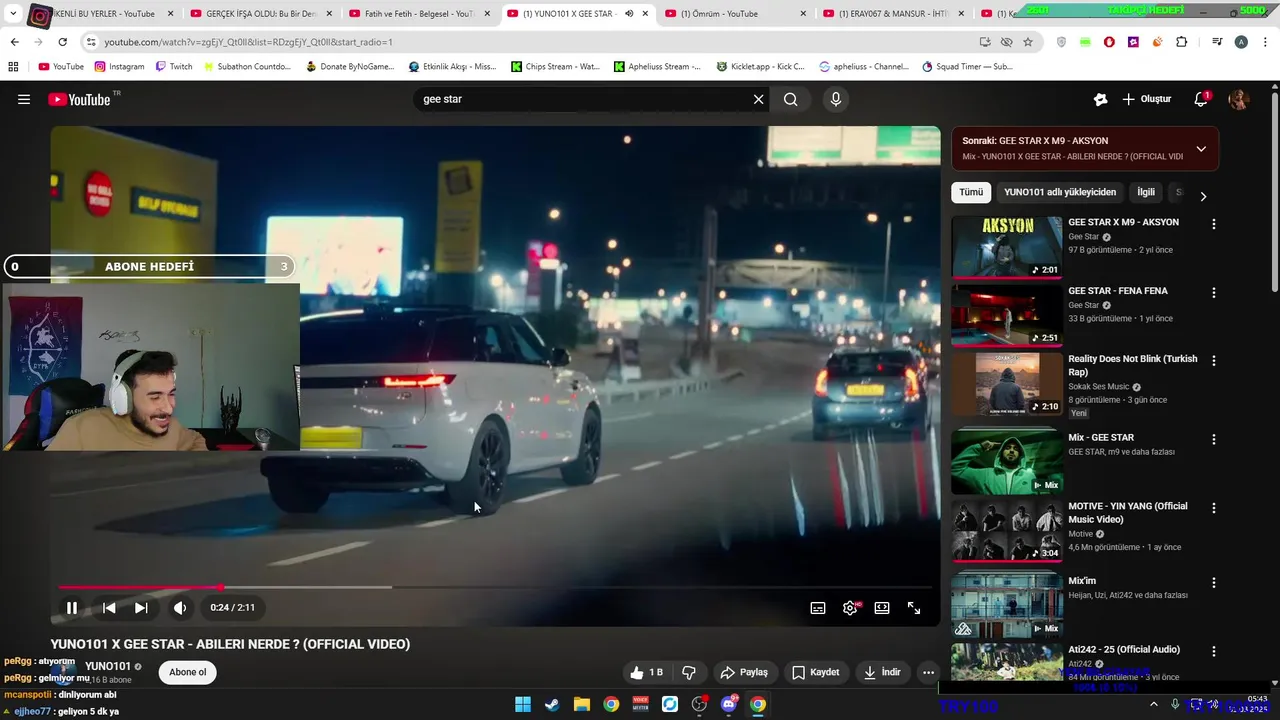Click the sparkle icon beside Oluştur

pos(1100,99)
